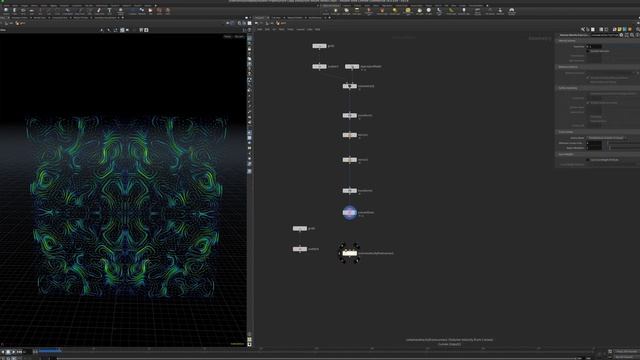Select the Font (T) shelf tool
This screenshot has width=640, height=360.
[109, 11]
